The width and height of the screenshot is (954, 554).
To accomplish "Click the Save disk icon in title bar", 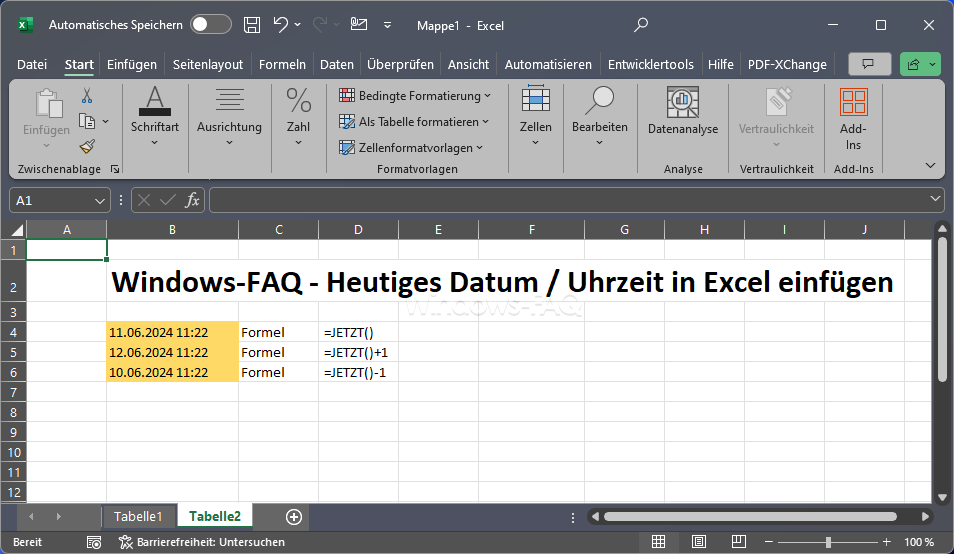I will 252,25.
